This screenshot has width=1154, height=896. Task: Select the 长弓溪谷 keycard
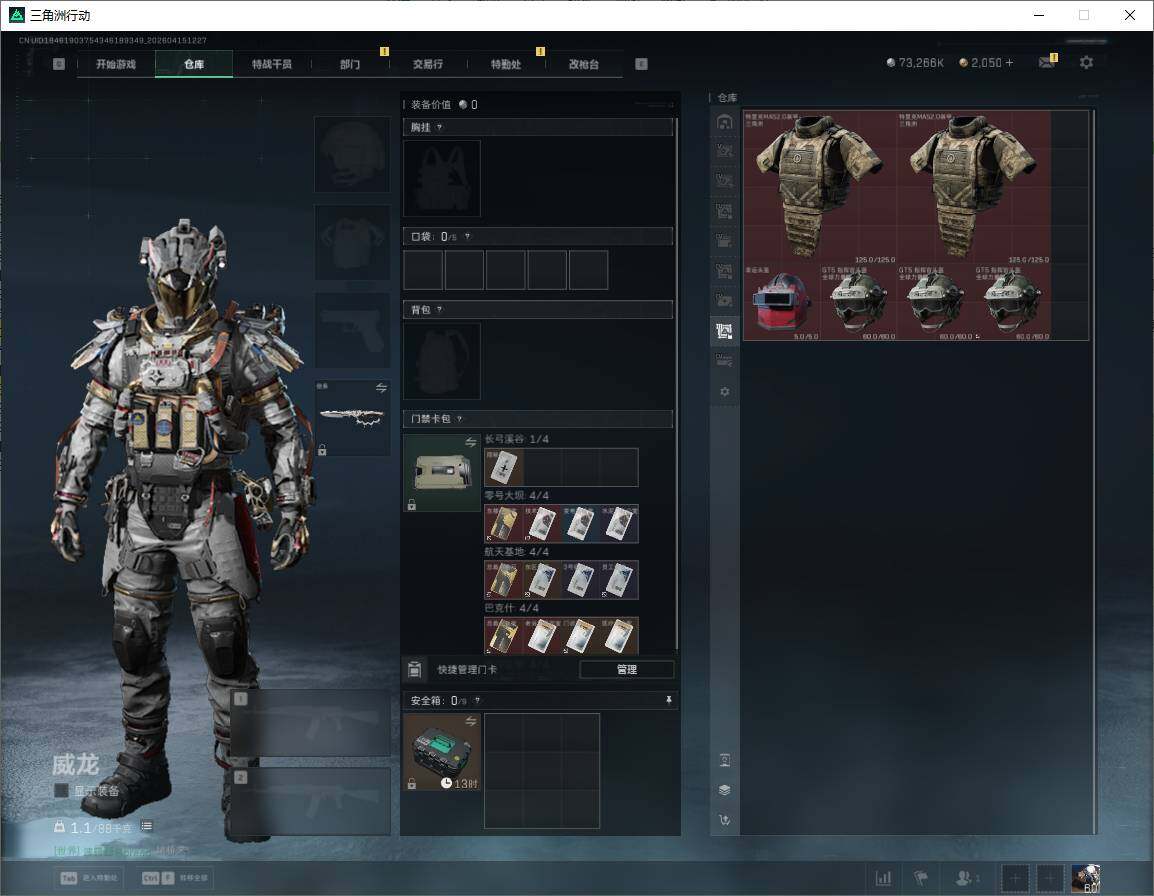pos(504,467)
